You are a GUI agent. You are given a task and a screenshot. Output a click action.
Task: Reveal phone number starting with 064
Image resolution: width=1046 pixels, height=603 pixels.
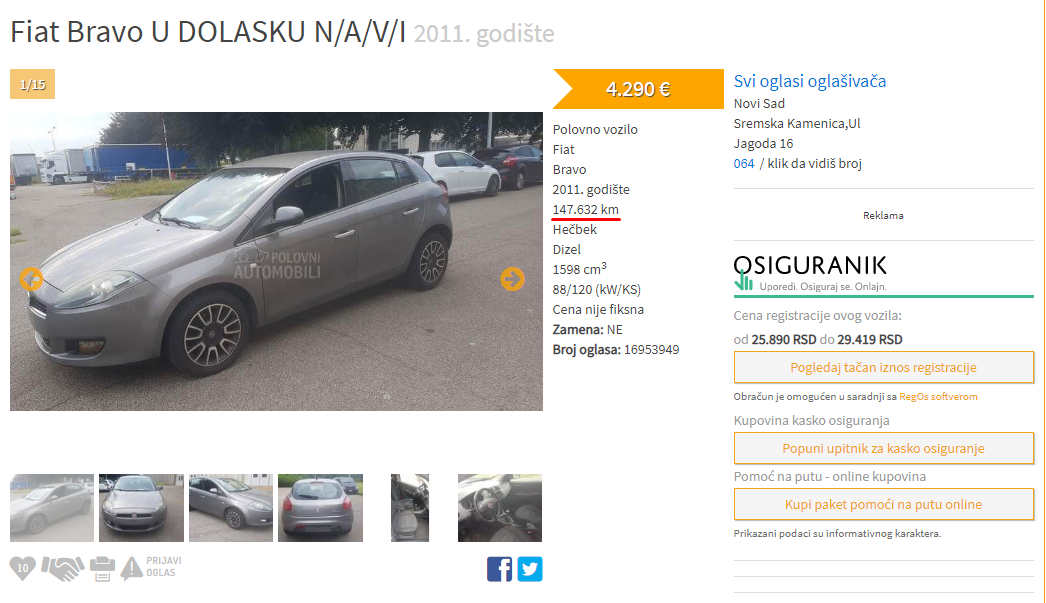[x=797, y=163]
